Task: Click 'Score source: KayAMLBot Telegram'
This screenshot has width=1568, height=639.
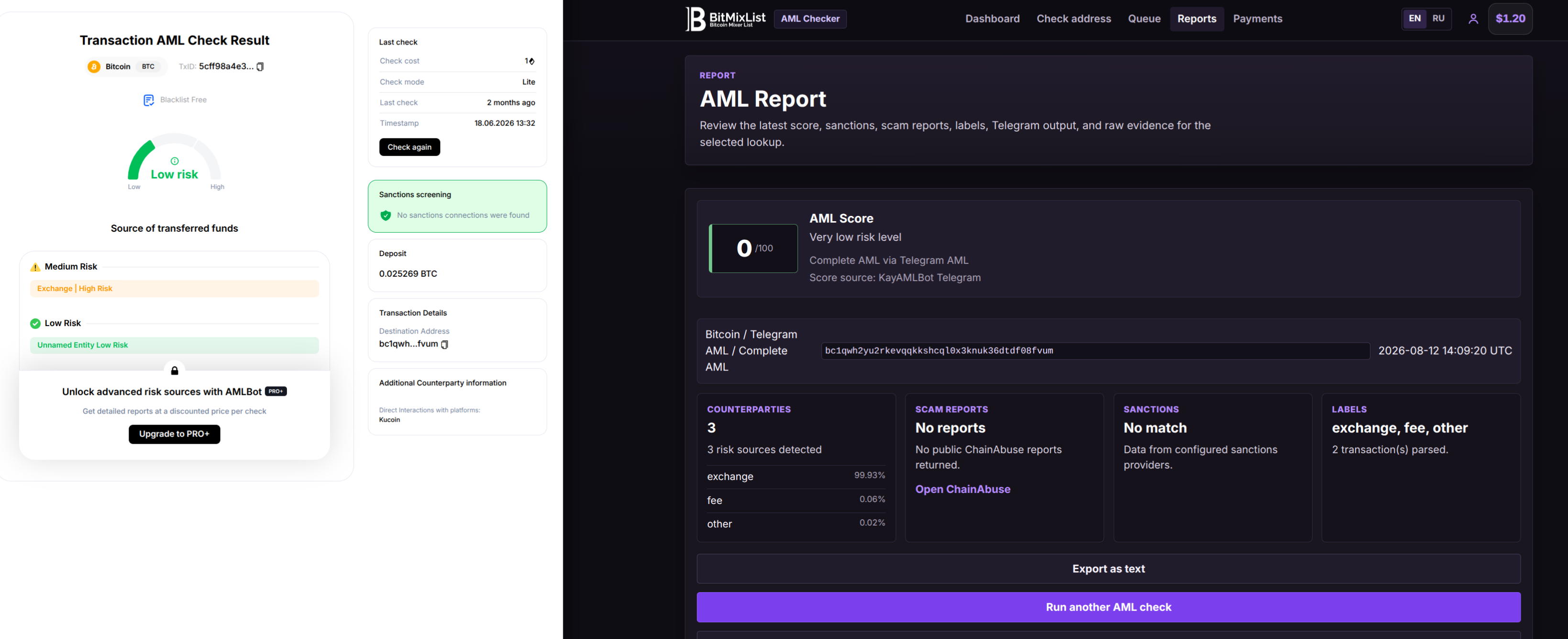Action: [x=895, y=278]
